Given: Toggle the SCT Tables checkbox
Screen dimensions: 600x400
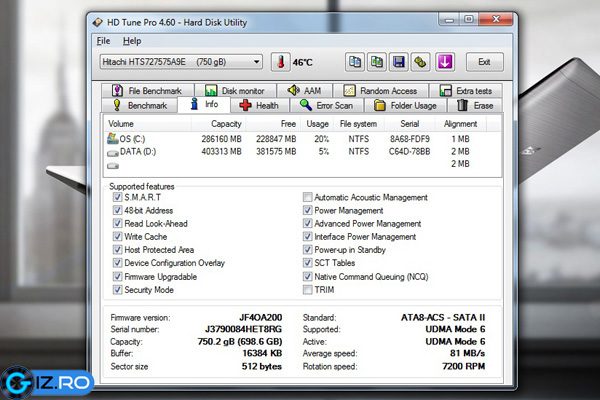Looking at the screenshot, I should pos(307,263).
